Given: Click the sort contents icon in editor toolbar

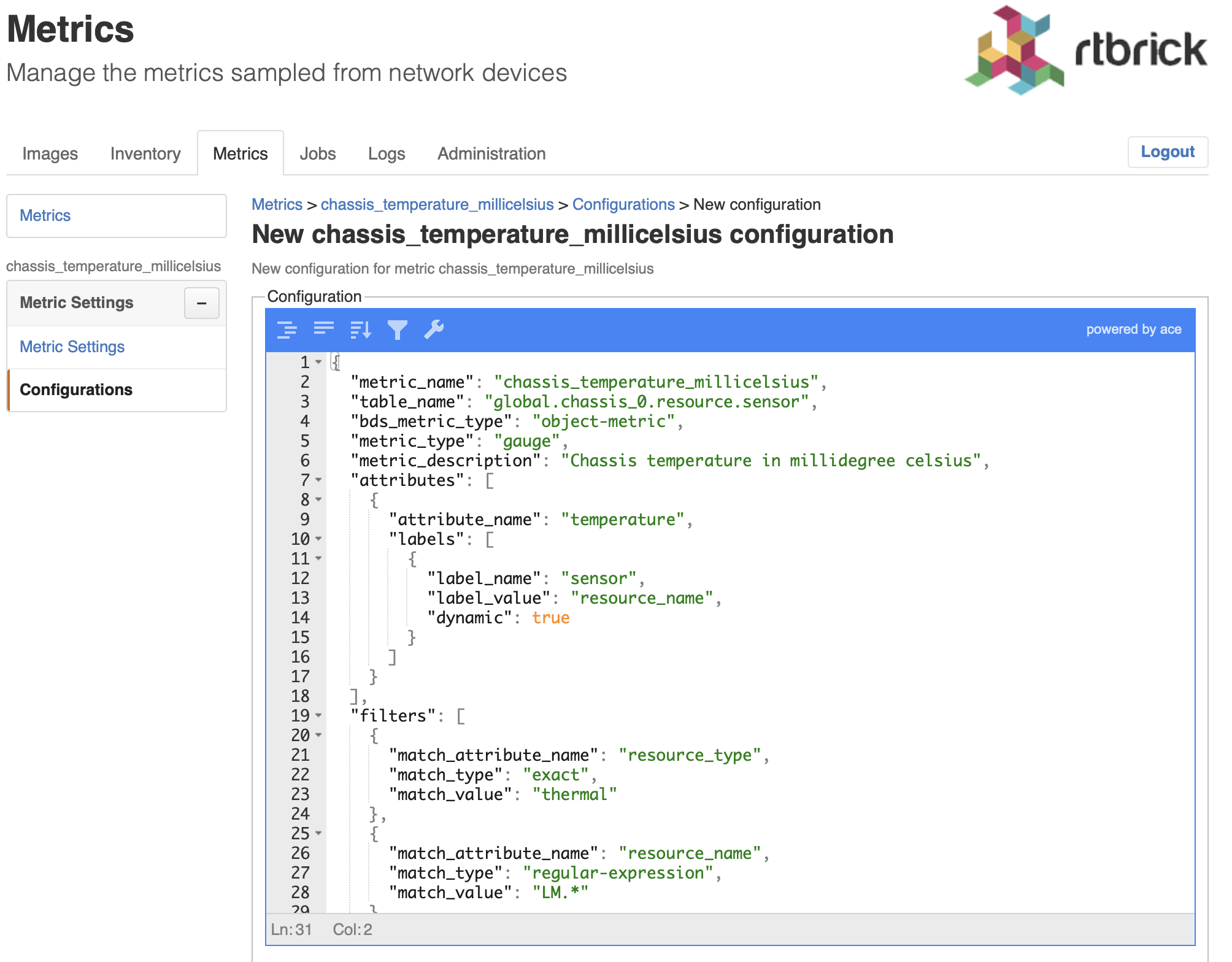Looking at the screenshot, I should coord(360,329).
